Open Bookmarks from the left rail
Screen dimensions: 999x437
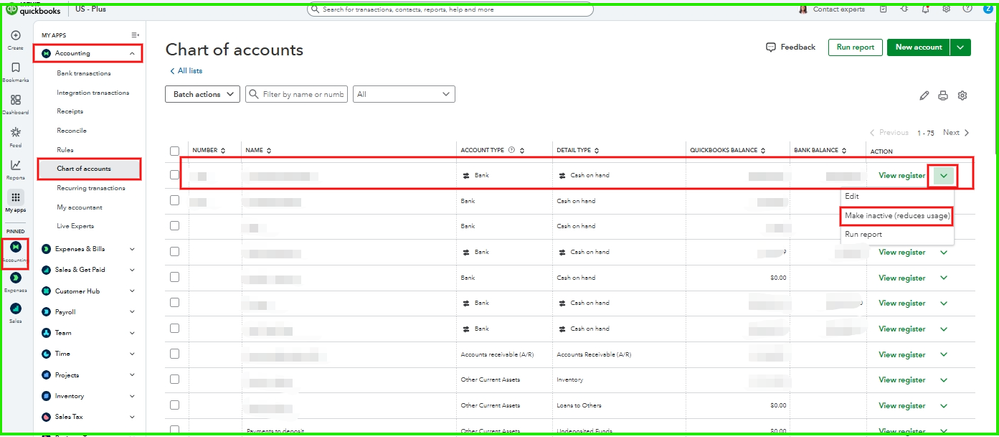[x=16, y=68]
